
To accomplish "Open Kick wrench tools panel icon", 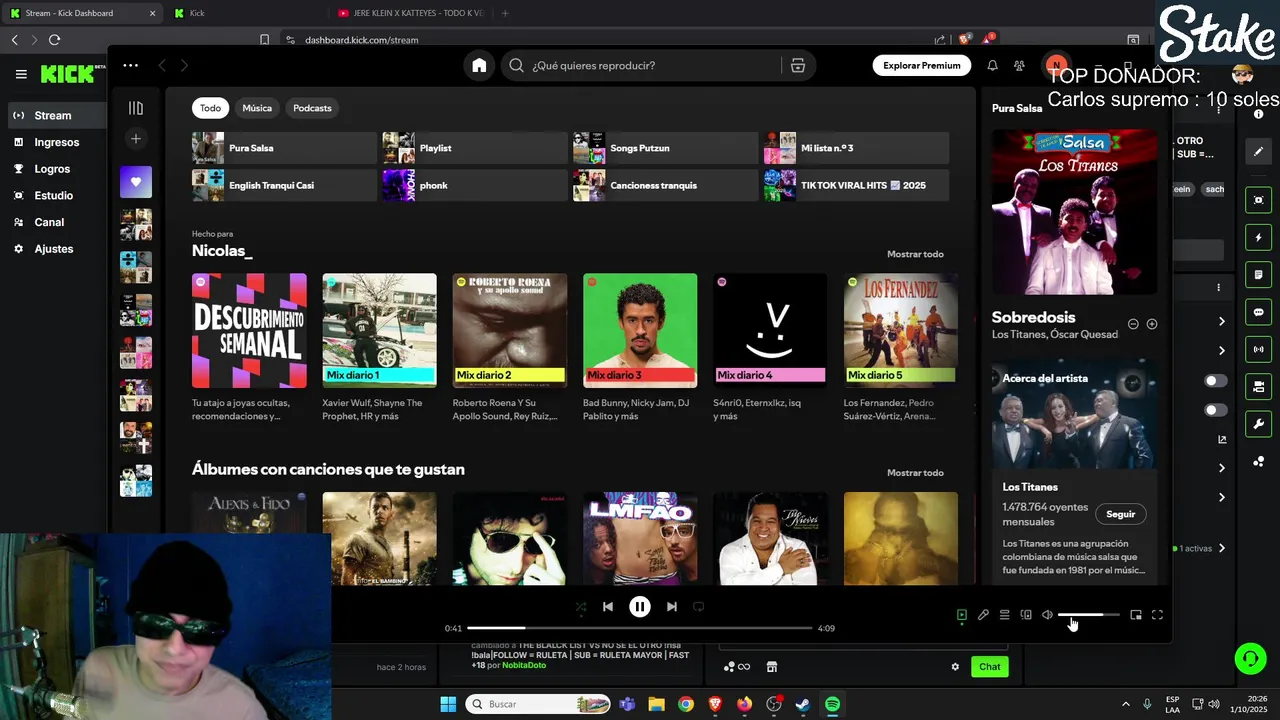I will click(x=1258, y=424).
